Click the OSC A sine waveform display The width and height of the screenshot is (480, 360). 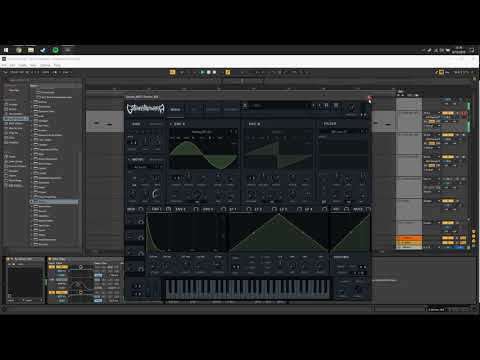click(x=203, y=155)
